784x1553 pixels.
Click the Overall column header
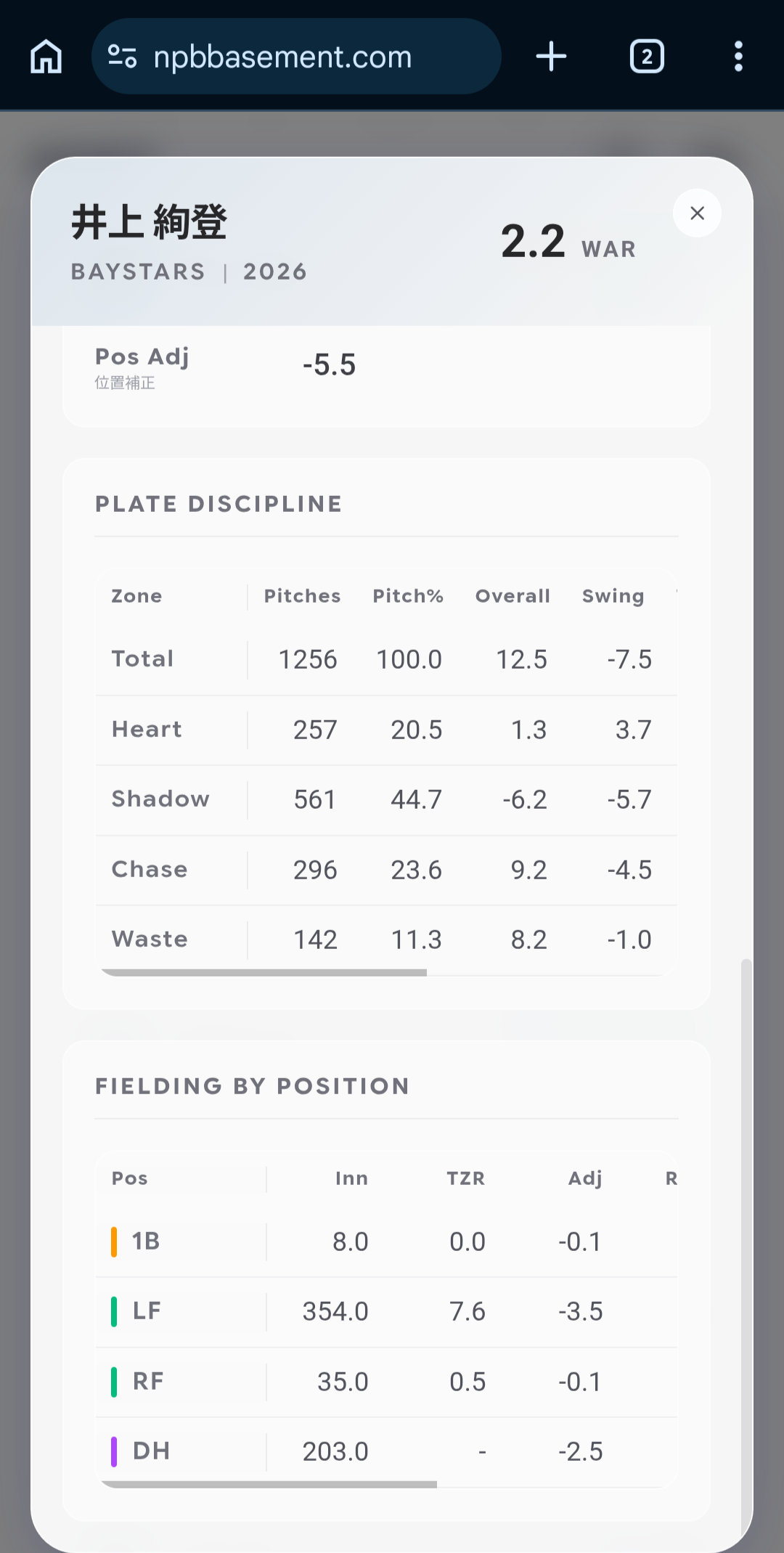point(513,596)
